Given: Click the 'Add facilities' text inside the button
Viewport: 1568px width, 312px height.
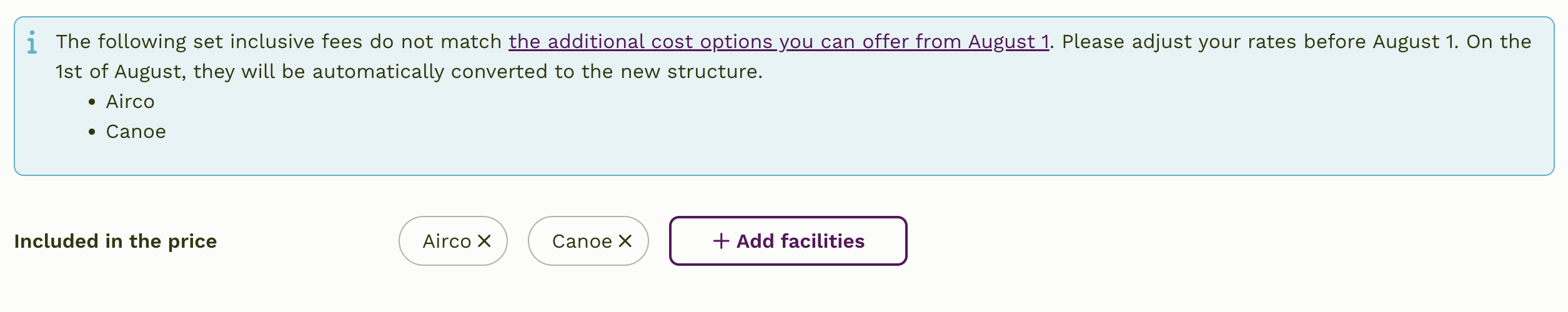Looking at the screenshot, I should pyautogui.click(x=800, y=241).
